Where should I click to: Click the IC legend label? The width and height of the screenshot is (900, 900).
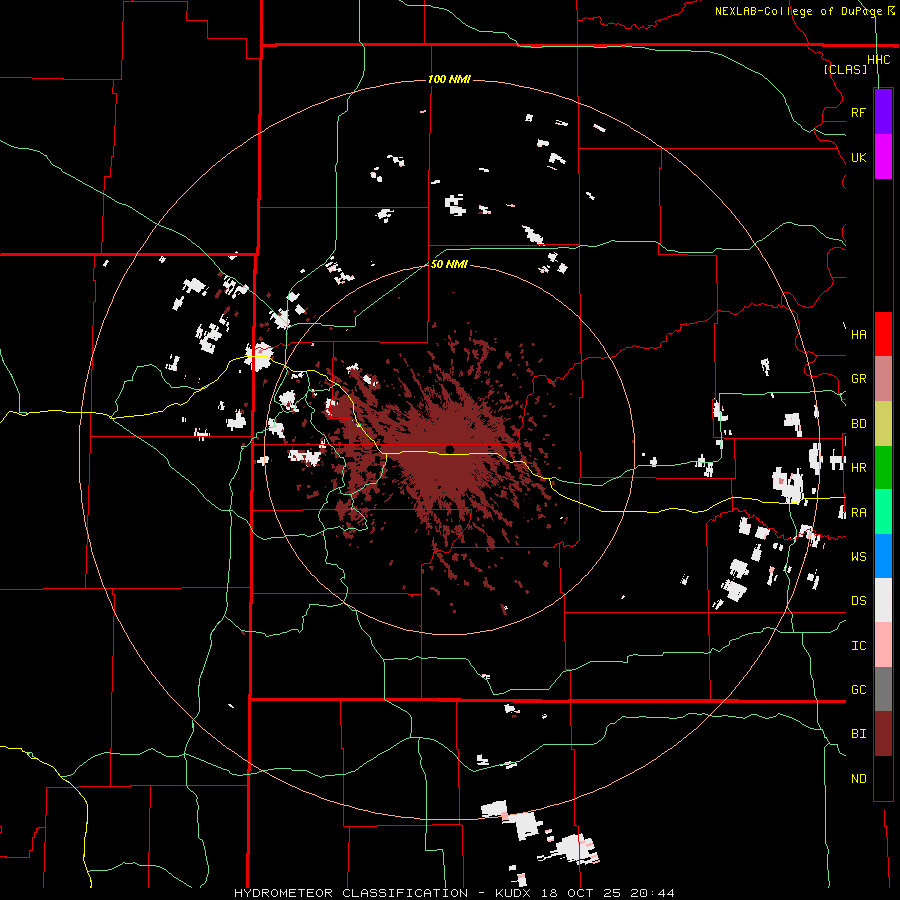pos(858,646)
